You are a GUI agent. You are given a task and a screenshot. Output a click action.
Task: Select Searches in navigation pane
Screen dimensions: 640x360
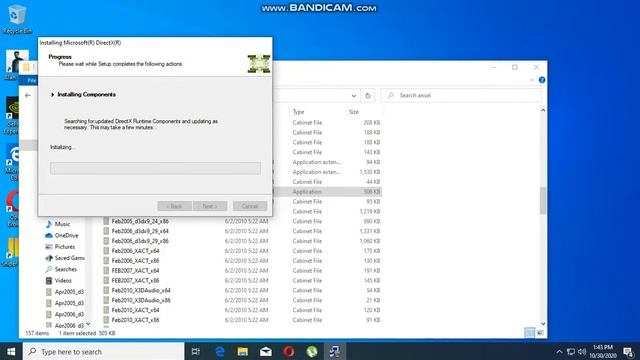pos(65,269)
